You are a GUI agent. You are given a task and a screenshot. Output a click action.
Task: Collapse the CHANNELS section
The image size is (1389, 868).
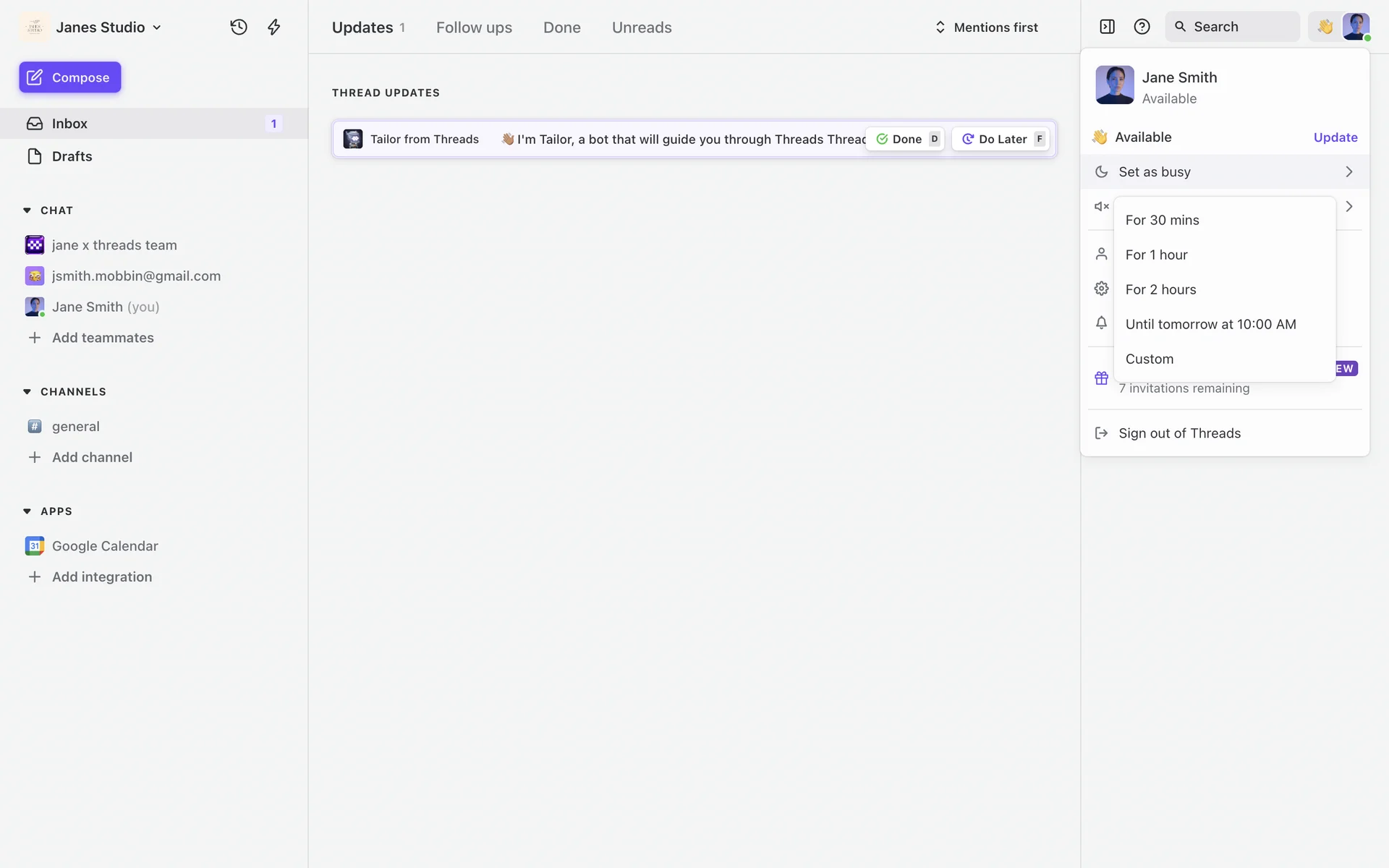27,391
